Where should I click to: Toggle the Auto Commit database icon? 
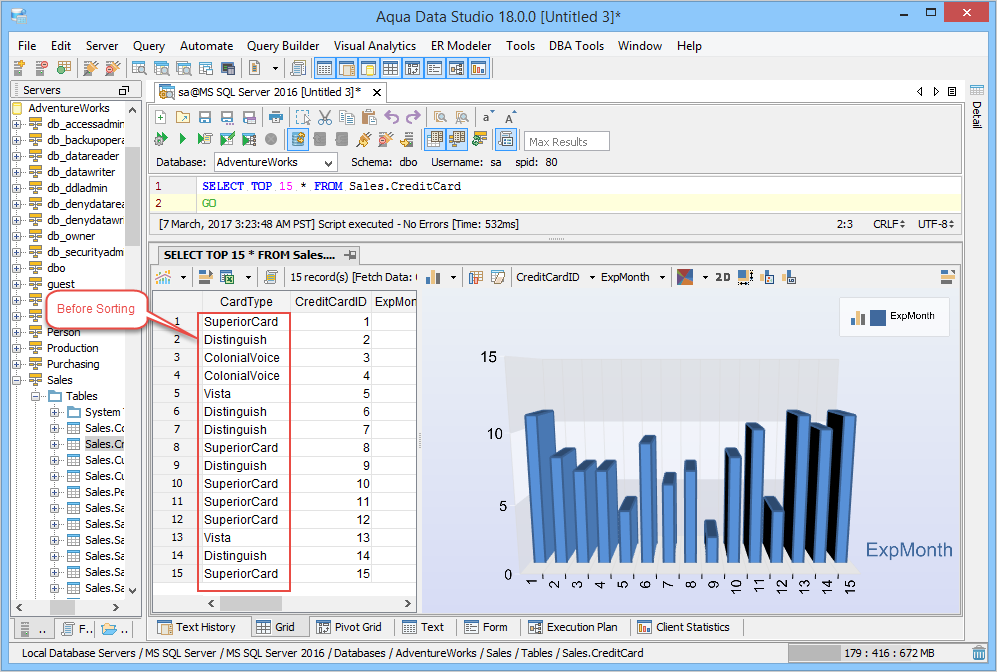(x=298, y=139)
